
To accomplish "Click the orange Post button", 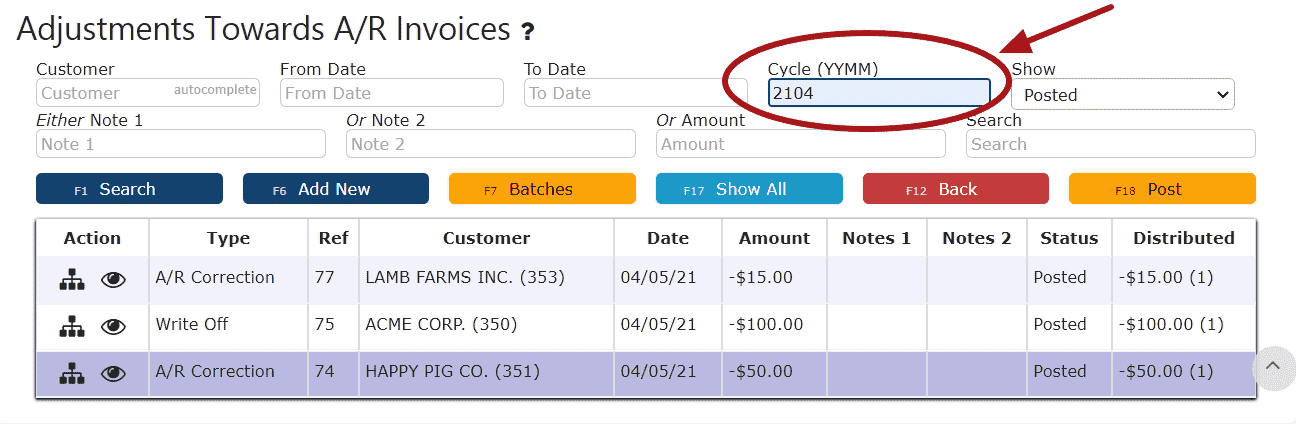I will click(1162, 189).
